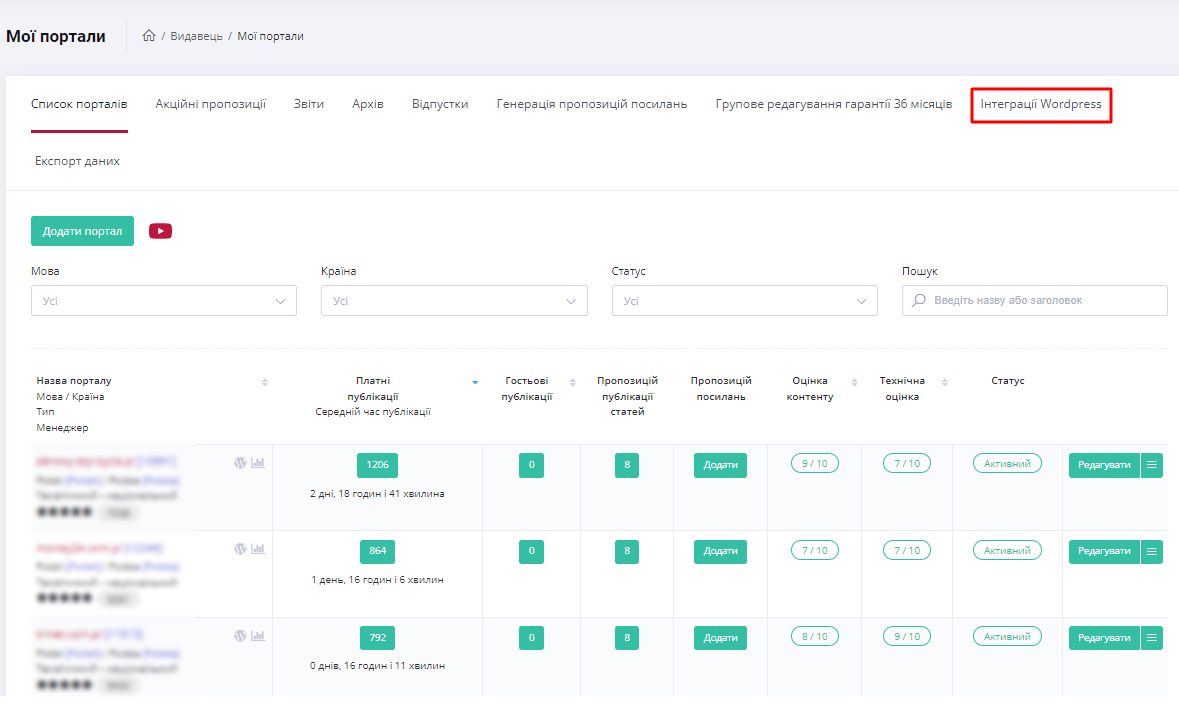
Task: Open the Архів tab
Action: pyautogui.click(x=368, y=104)
